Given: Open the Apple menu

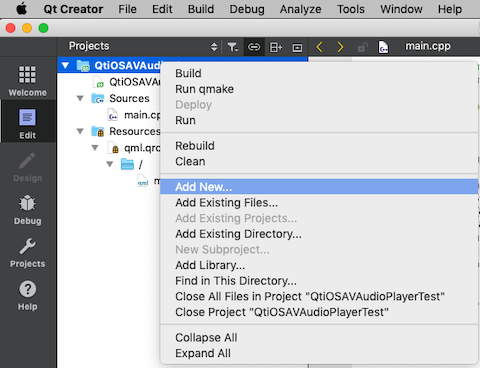Looking at the screenshot, I should pyautogui.click(x=22, y=9).
